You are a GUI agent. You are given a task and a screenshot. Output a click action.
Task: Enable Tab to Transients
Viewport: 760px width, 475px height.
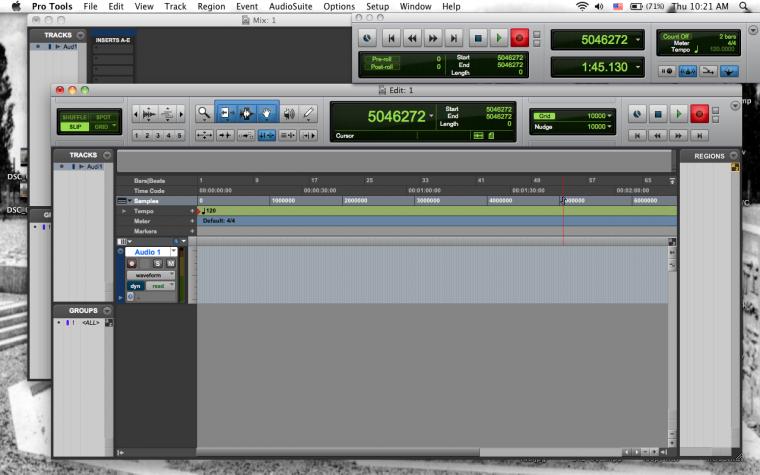click(225, 136)
